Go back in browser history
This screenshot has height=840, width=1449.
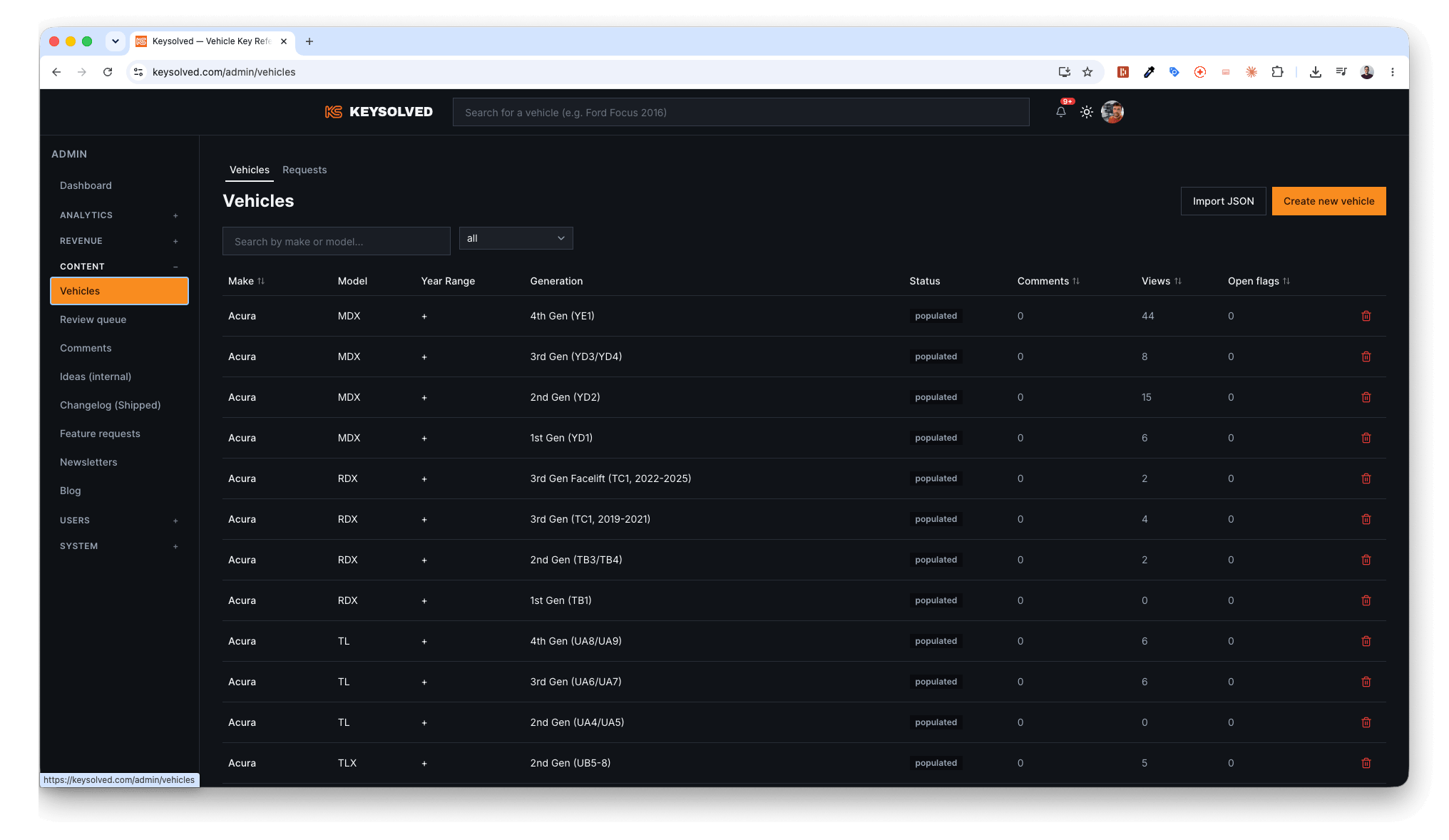click(56, 72)
